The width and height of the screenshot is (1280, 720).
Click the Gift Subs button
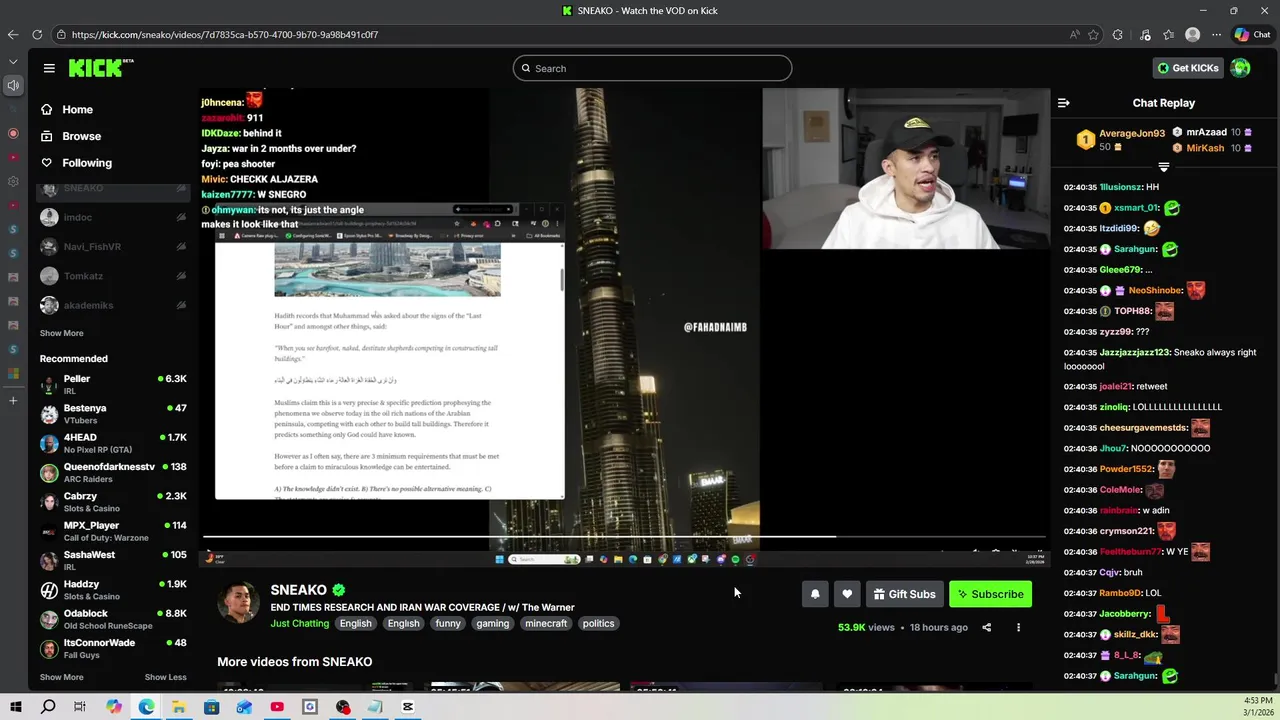904,594
